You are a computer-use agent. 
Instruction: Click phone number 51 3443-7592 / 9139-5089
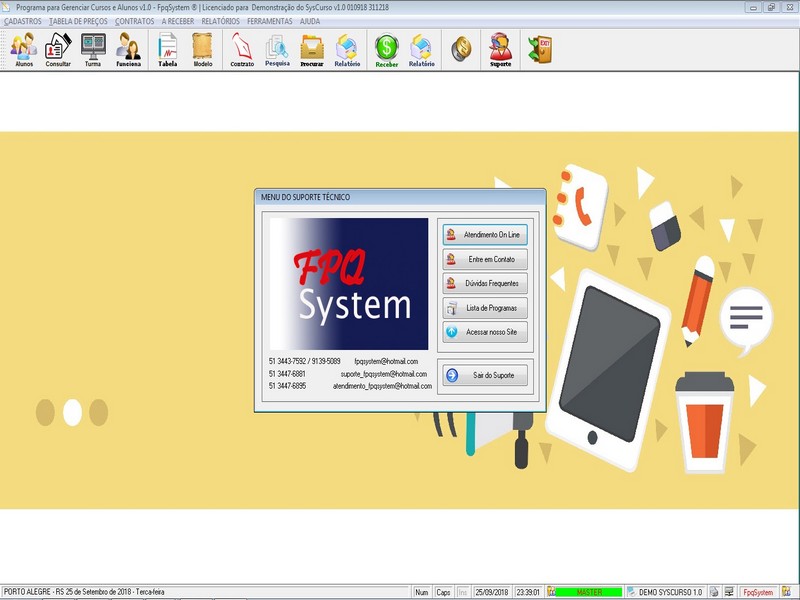click(x=304, y=361)
